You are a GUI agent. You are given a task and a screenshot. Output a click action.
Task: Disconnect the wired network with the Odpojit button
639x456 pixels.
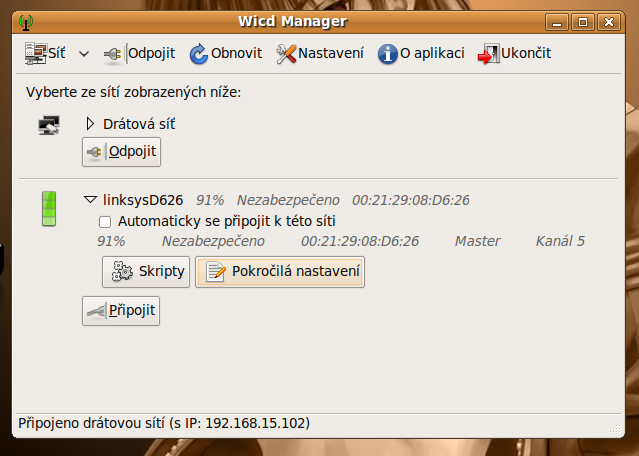point(121,152)
